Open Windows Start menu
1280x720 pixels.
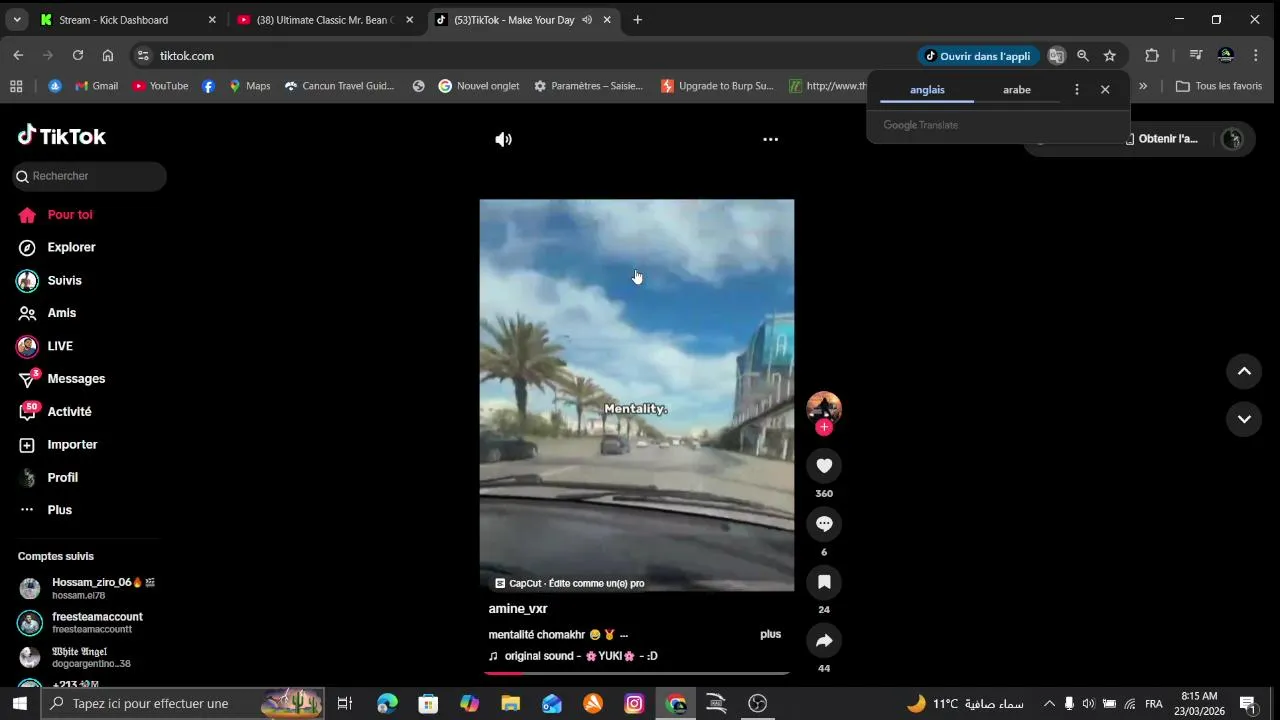pos(19,704)
